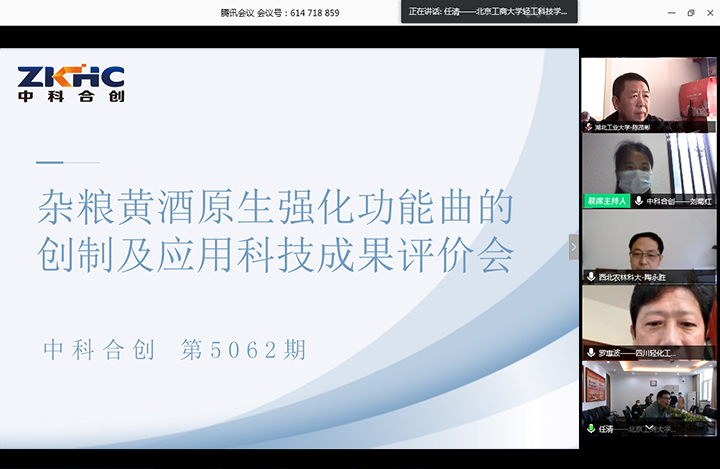Click the slide subtitle 中科合创 第5062期

point(174,350)
